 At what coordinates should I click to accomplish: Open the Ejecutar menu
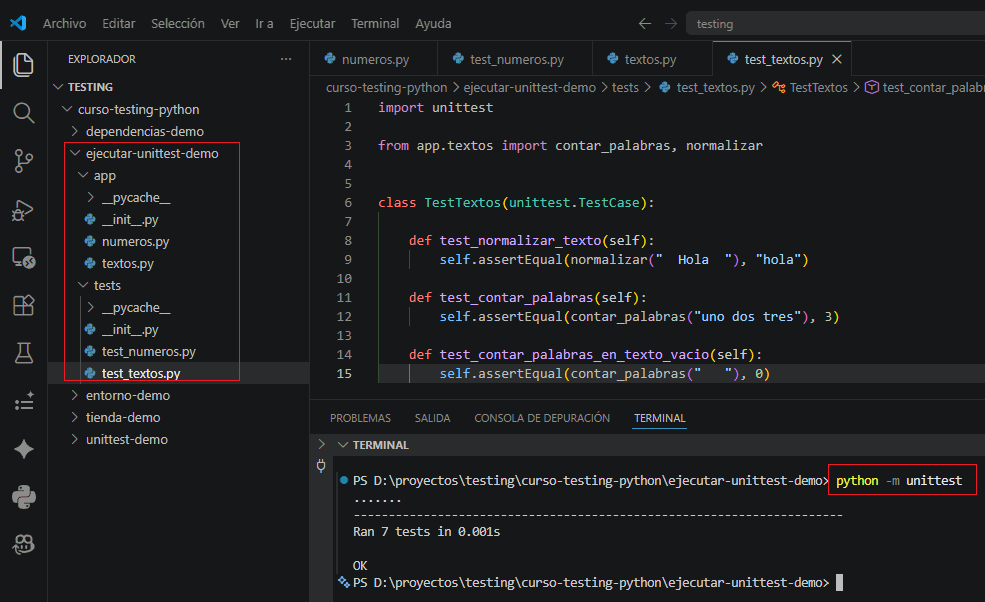(312, 23)
